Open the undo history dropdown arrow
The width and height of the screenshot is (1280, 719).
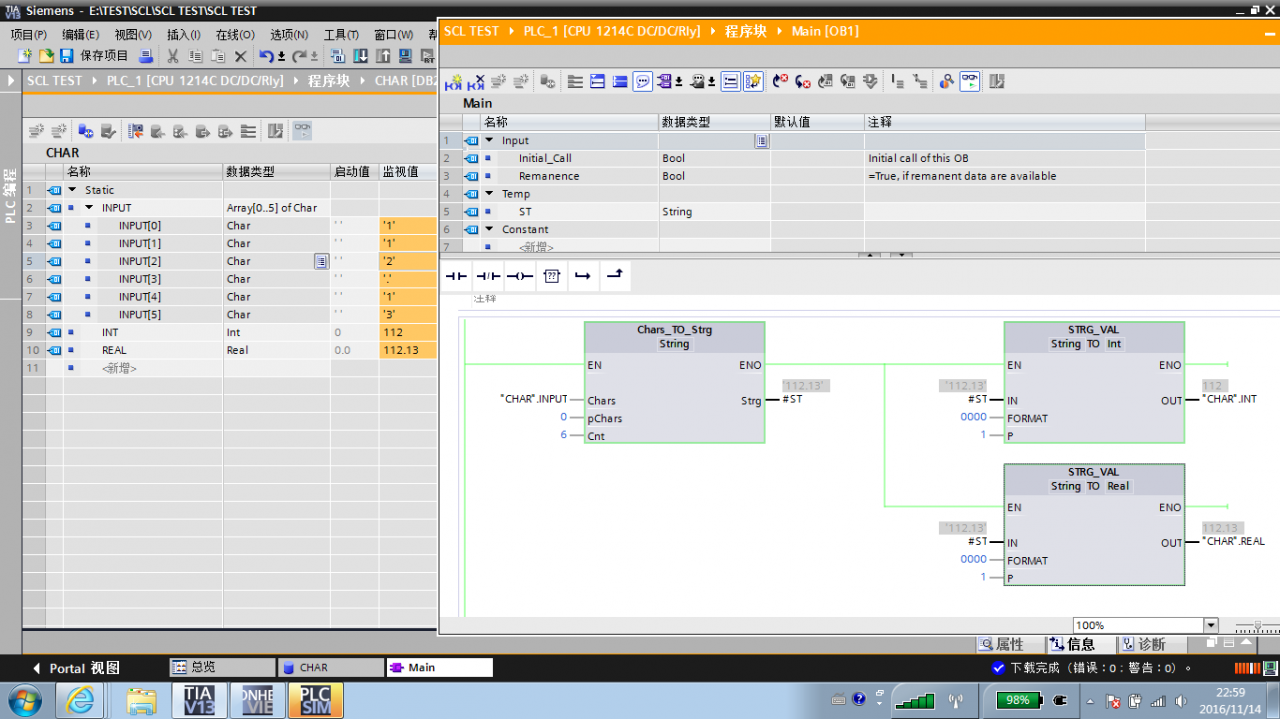(281, 57)
